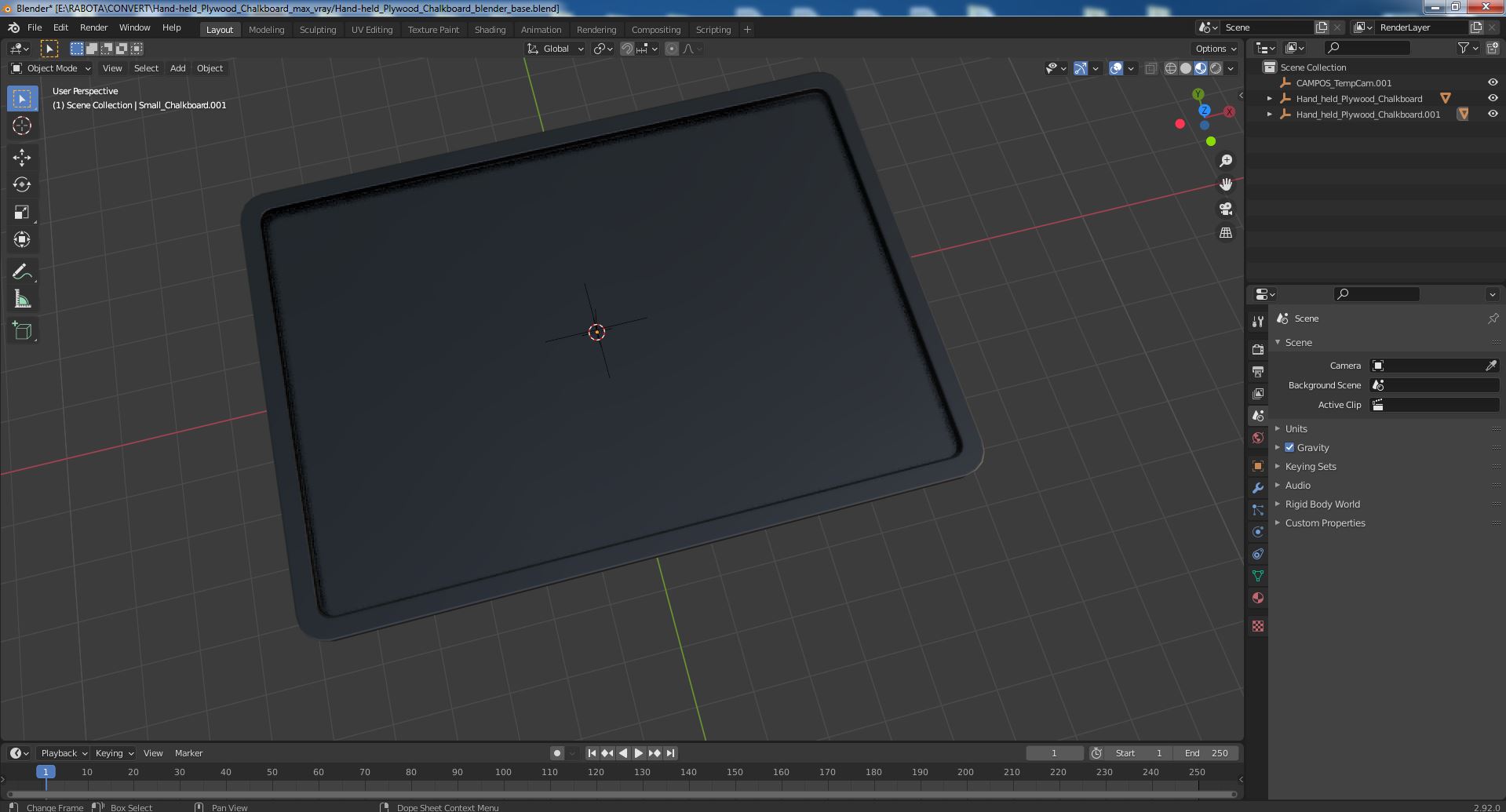Open the Physics properties tab
Image resolution: width=1506 pixels, height=812 pixels.
point(1258,532)
